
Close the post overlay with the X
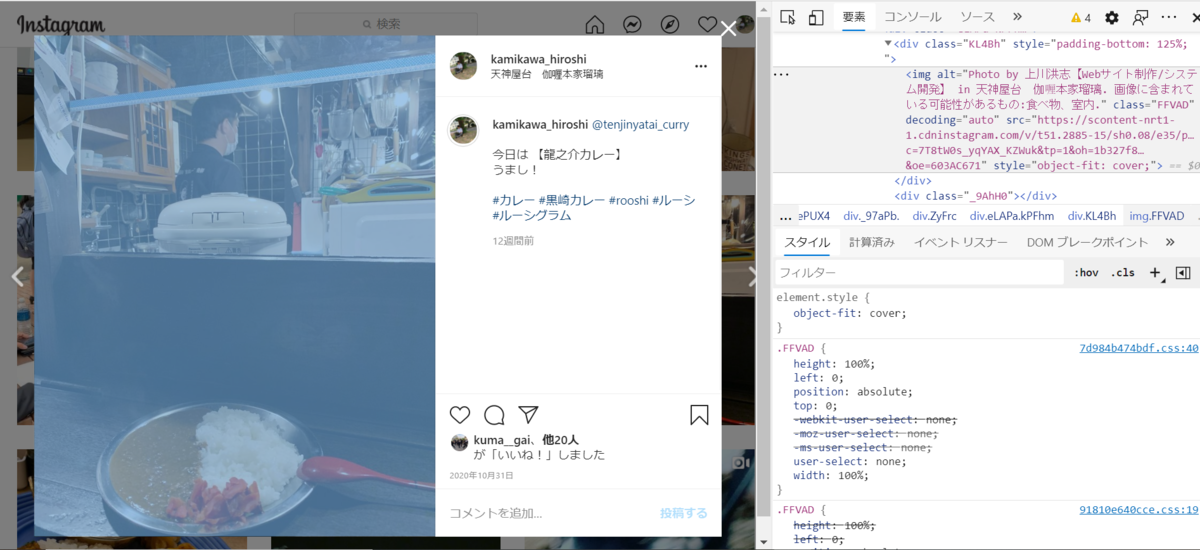pos(728,28)
